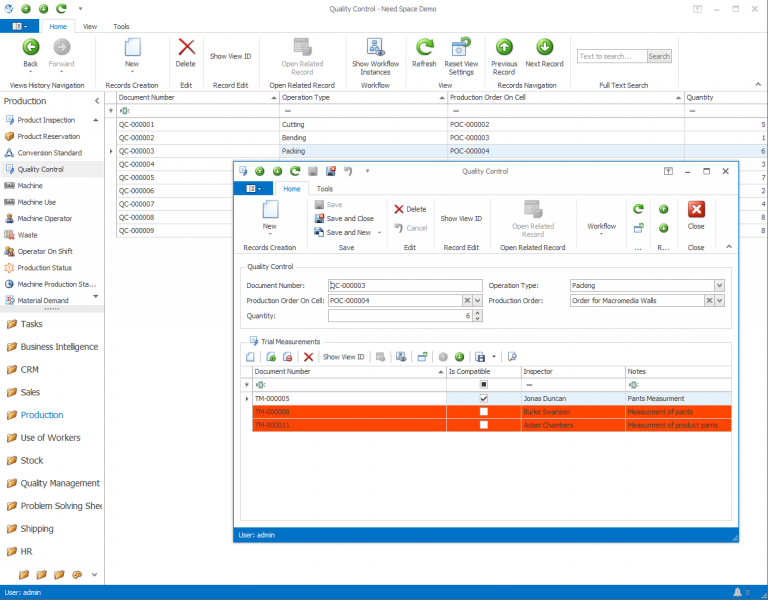Delete selected trial measurement with red X

point(308,356)
